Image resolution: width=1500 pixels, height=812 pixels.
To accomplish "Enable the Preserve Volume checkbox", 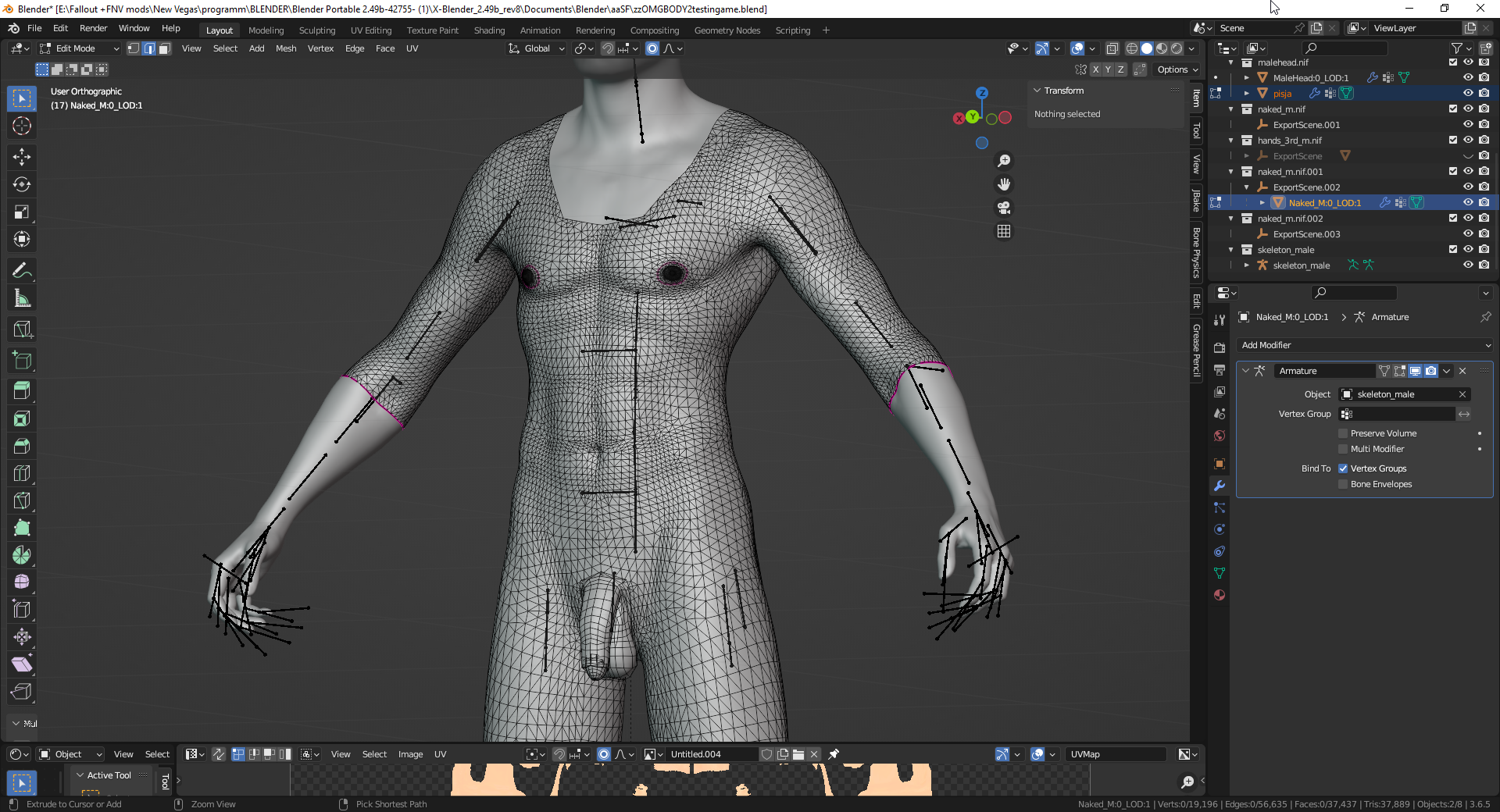I will [1343, 433].
